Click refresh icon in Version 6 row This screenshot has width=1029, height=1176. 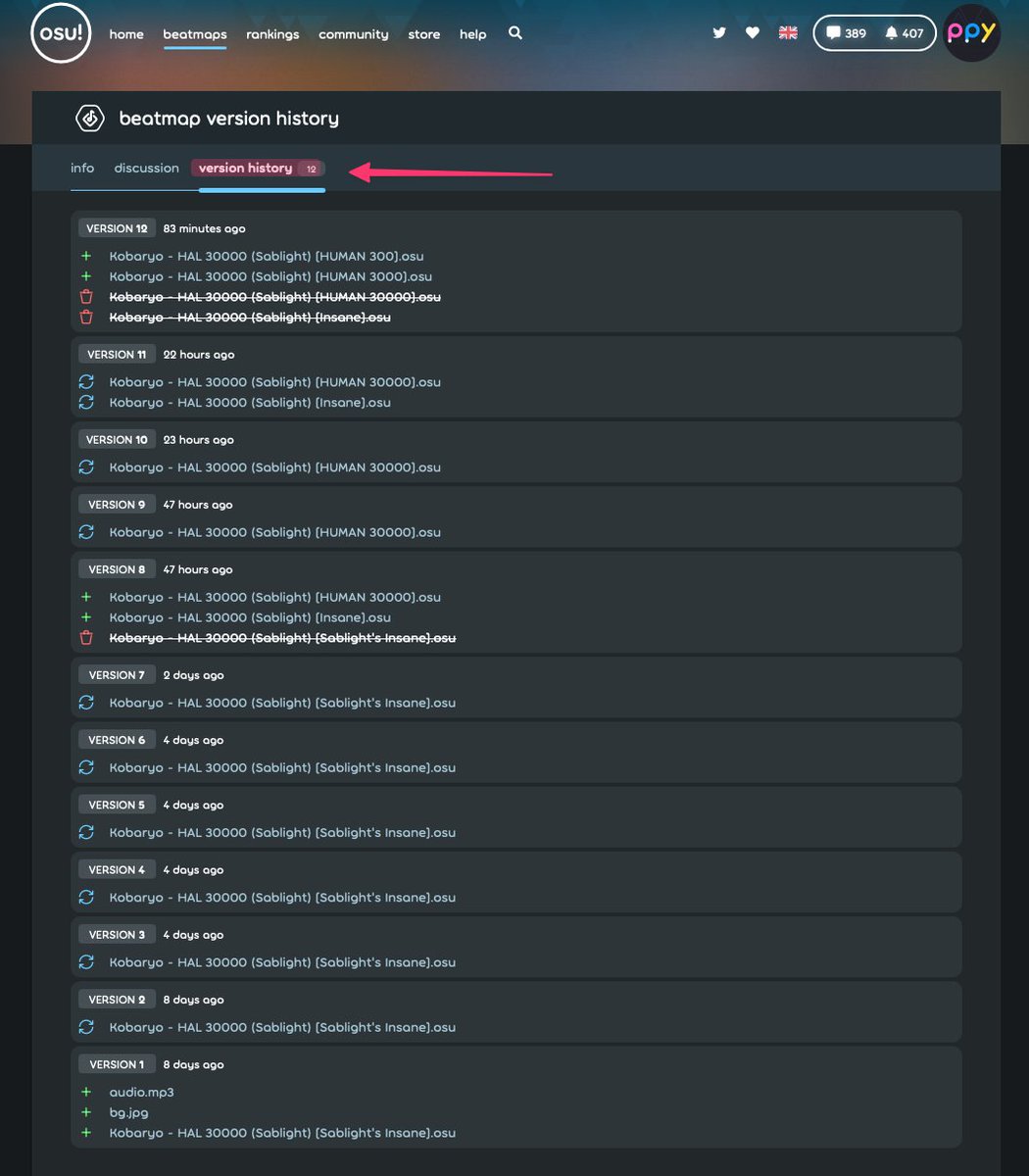pyautogui.click(x=86, y=767)
